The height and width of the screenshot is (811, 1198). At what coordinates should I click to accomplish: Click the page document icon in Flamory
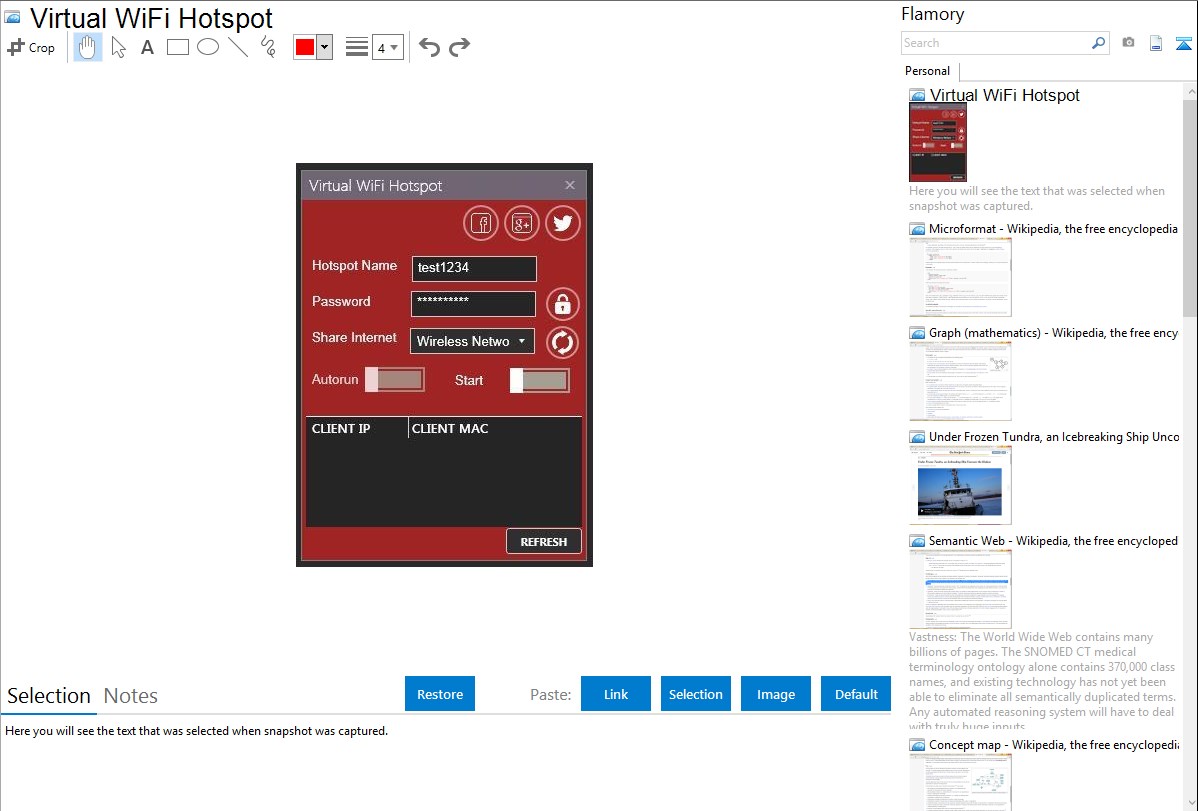1156,43
